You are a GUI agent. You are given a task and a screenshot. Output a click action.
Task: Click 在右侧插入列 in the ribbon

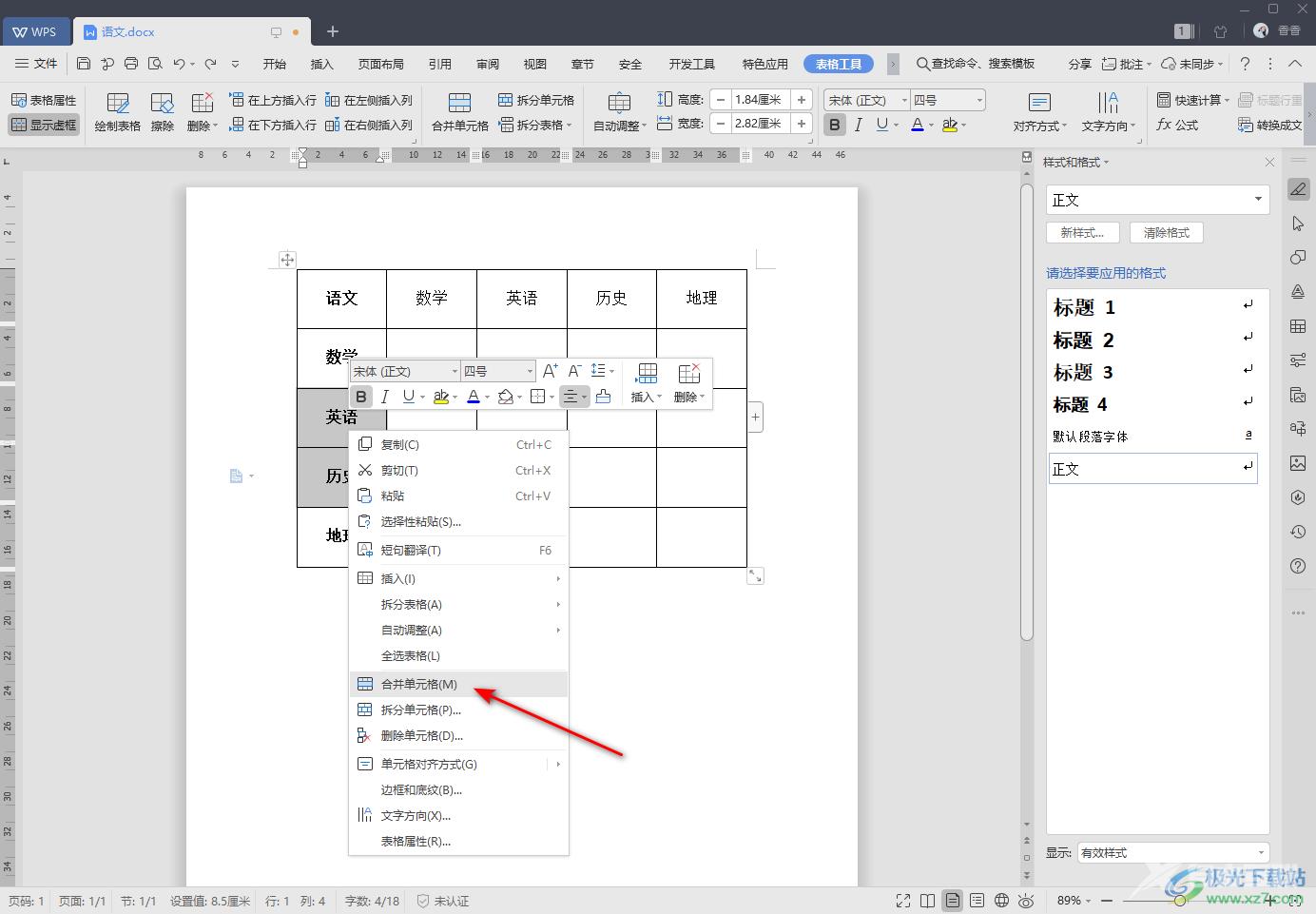pos(369,125)
